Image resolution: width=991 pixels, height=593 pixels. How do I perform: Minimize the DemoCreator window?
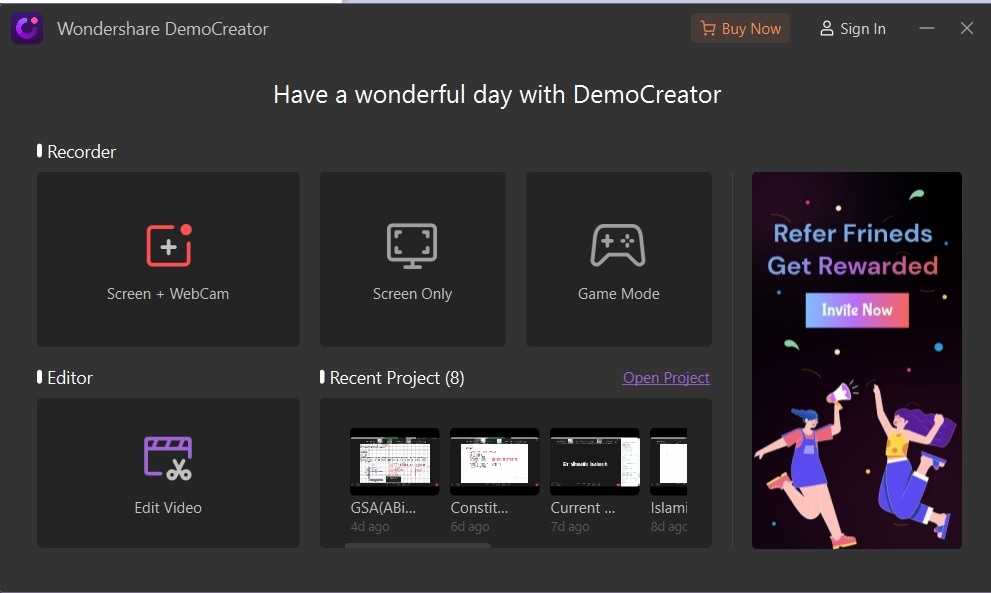coord(927,28)
